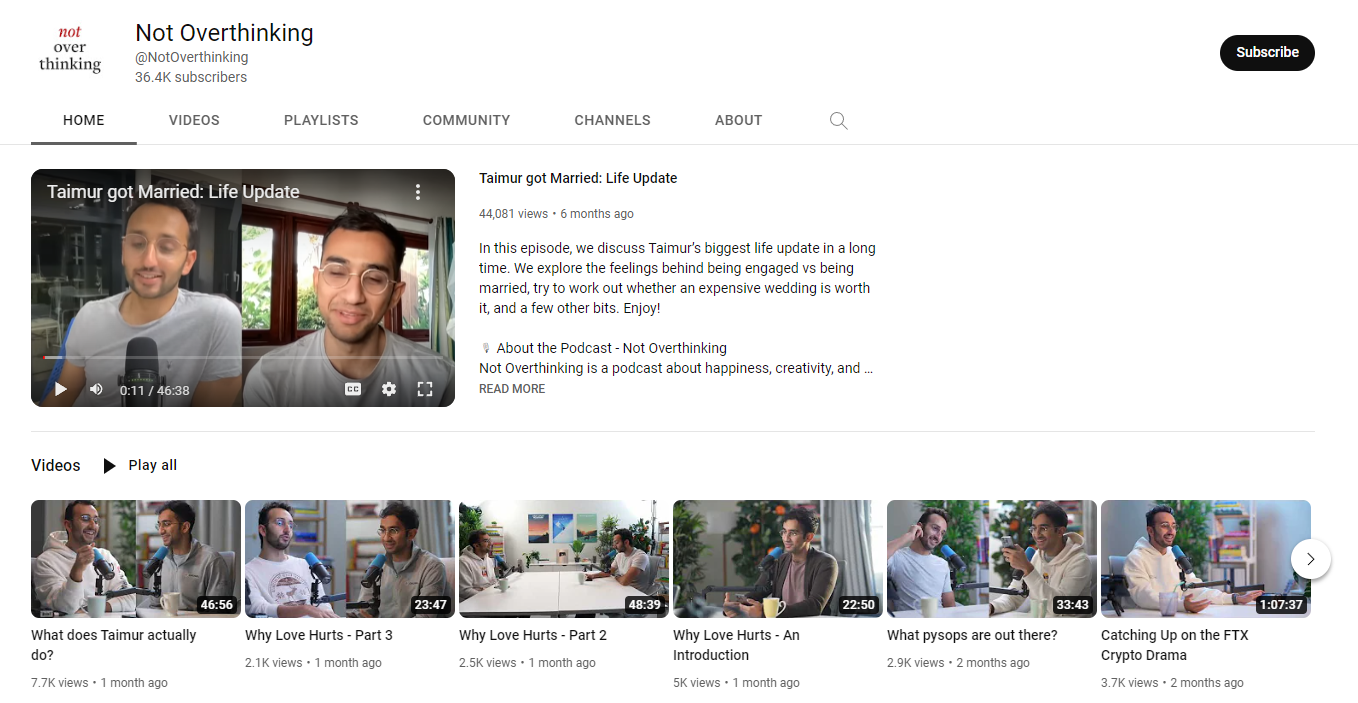Click the 'About the Podcast - Not Overthinking' line
This screenshot has height=703, width=1358.
603,348
